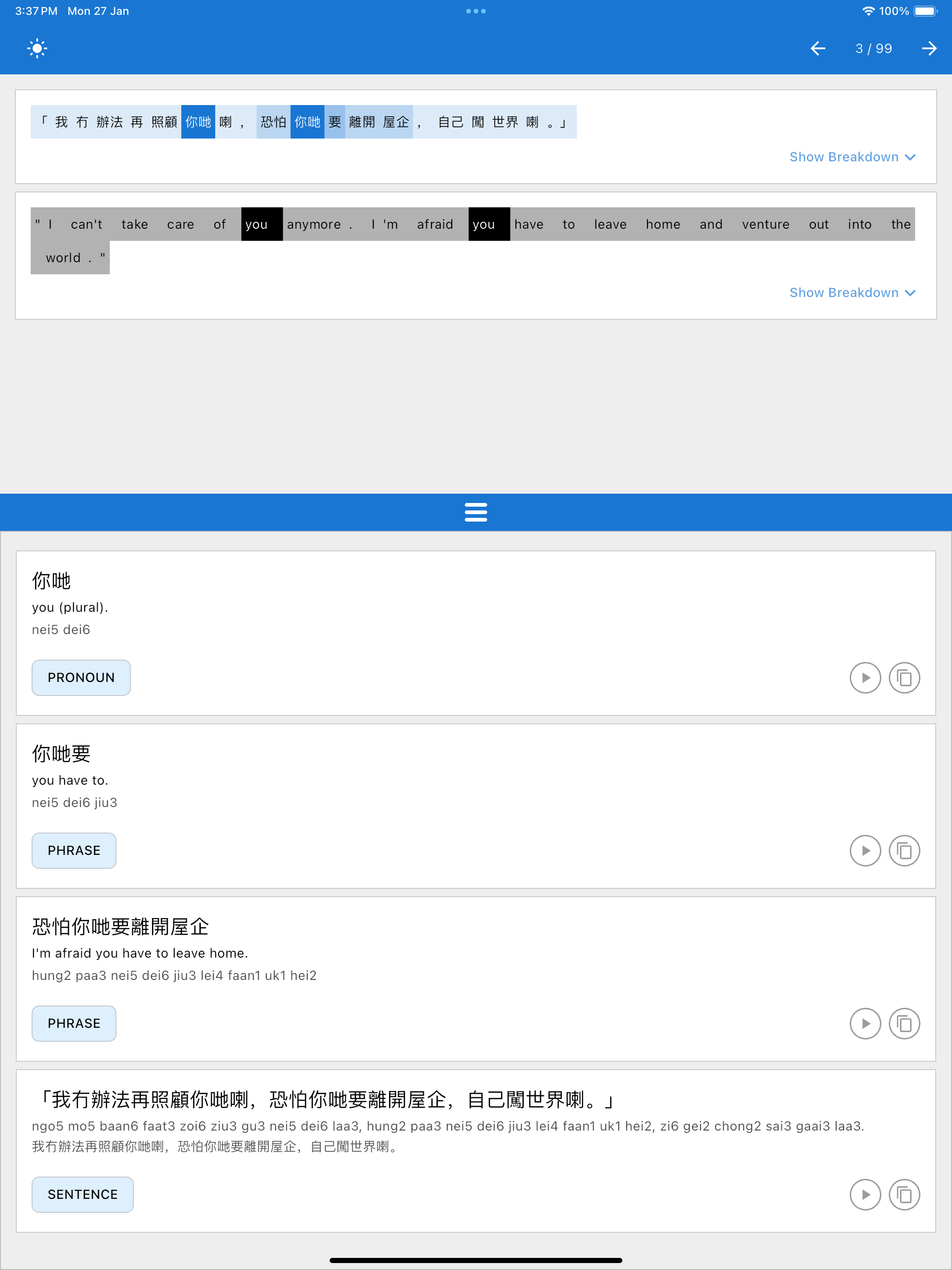The height and width of the screenshot is (1270, 952).
Task: Select the word 'take' in English sentence
Action: point(135,224)
